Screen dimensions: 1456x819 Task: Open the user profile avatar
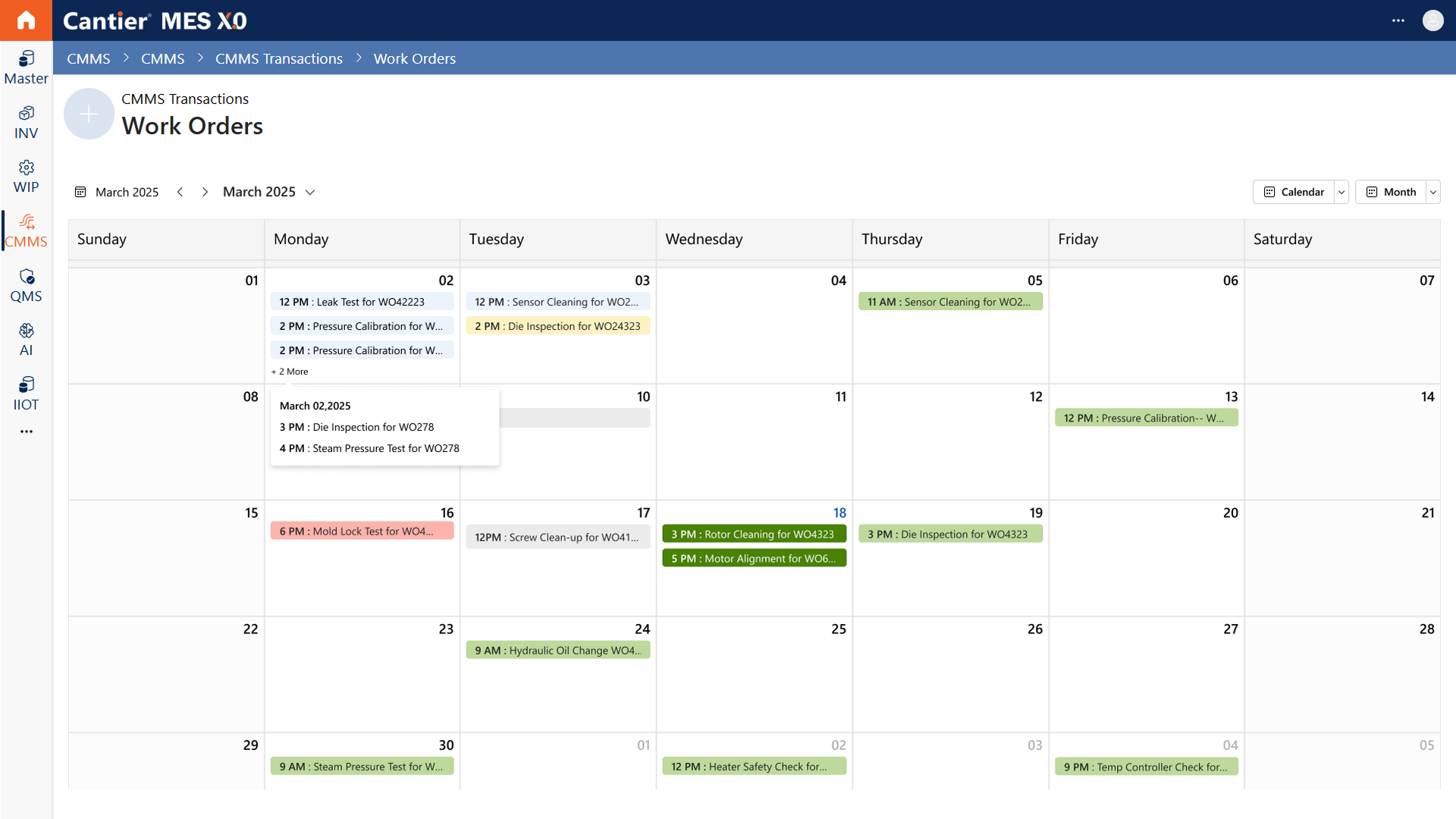click(1432, 20)
